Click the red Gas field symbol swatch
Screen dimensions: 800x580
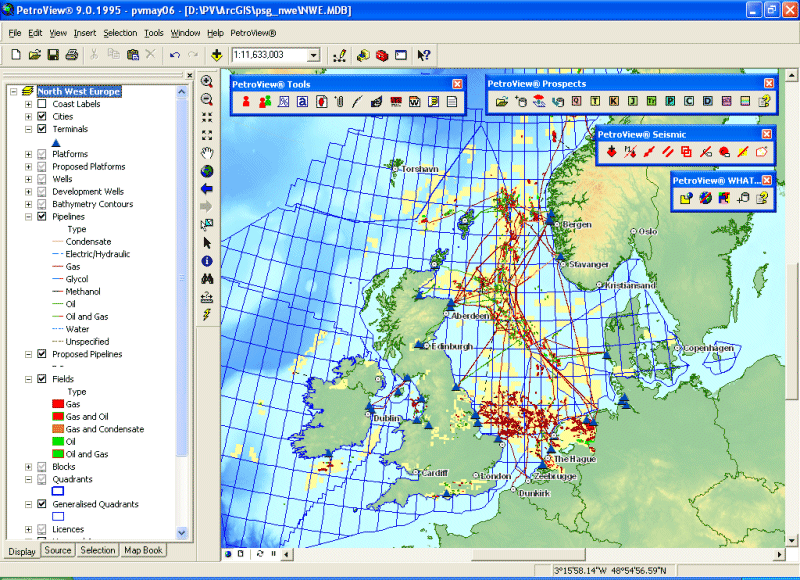pos(57,404)
